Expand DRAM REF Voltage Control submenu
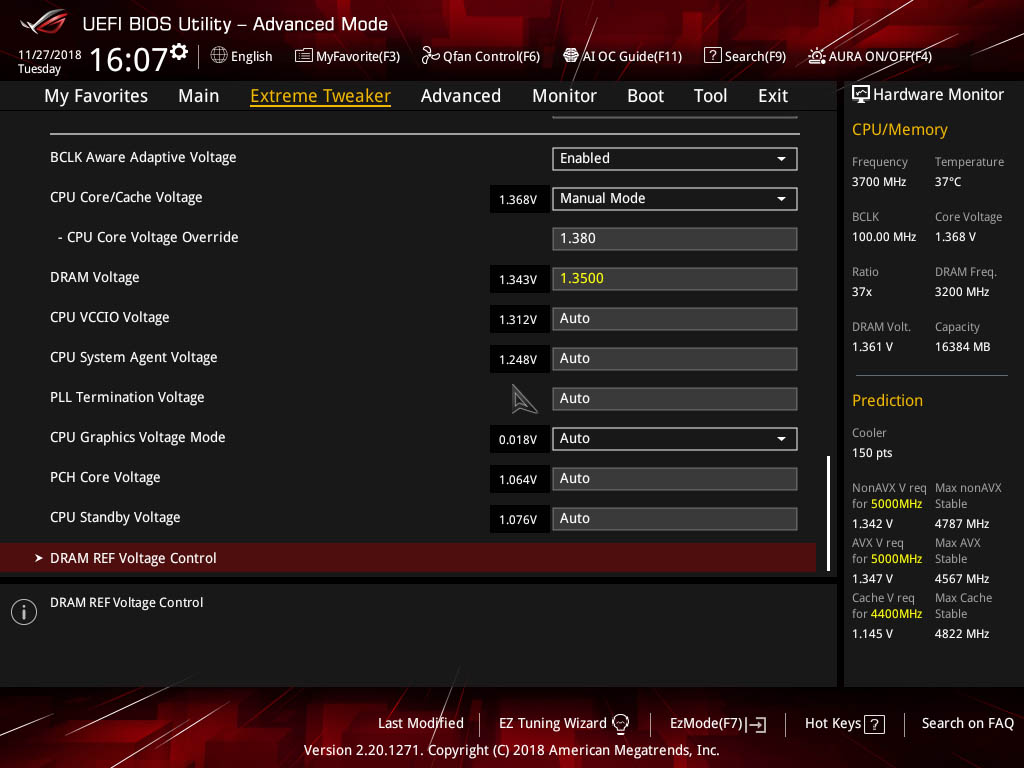The width and height of the screenshot is (1024, 768). pyautogui.click(x=408, y=558)
